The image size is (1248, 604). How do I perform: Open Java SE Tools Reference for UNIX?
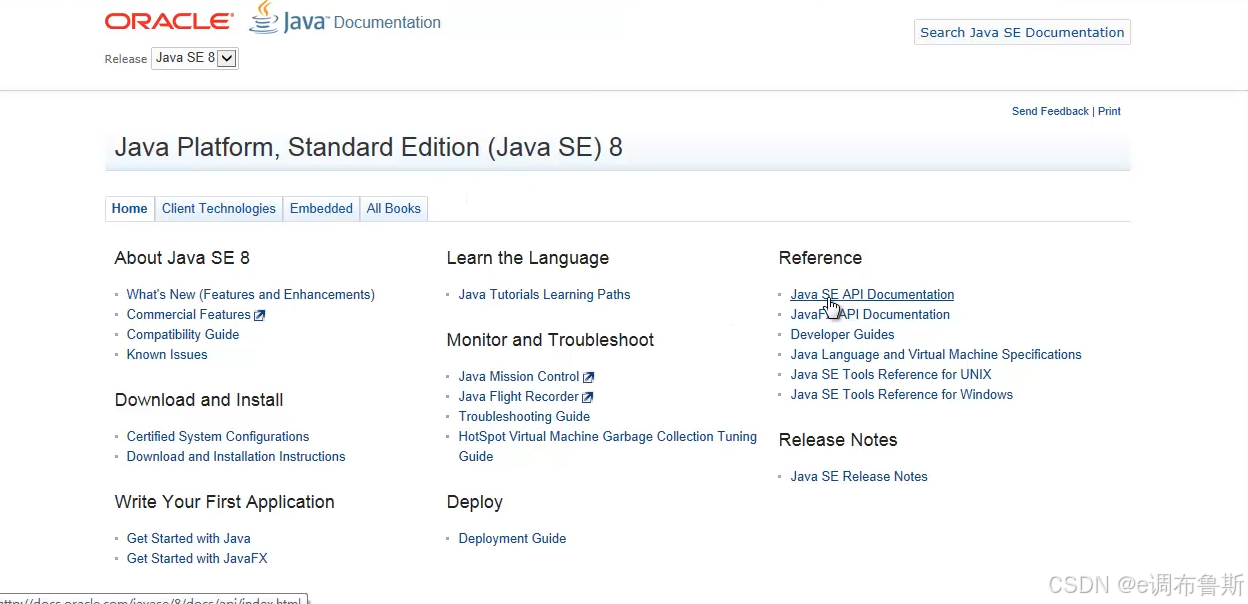click(891, 374)
